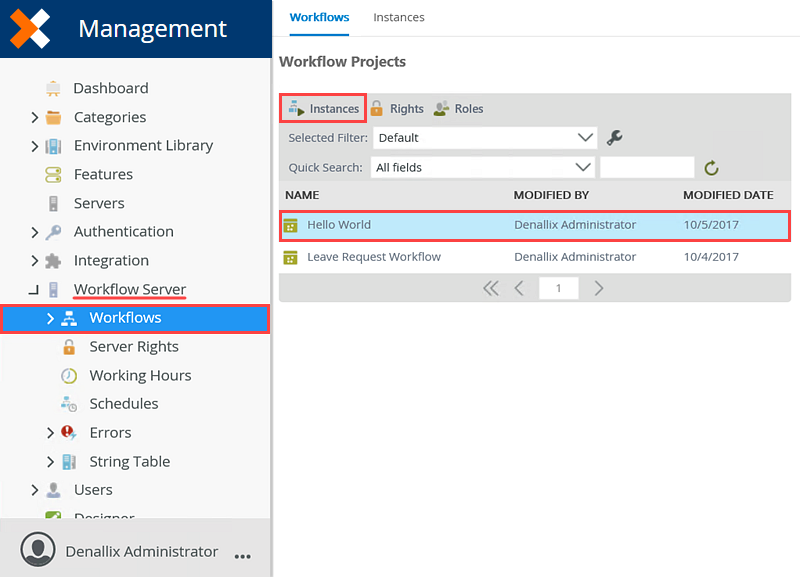Image resolution: width=800 pixels, height=577 pixels.
Task: Open filter settings with the wrench icon
Action: (614, 138)
